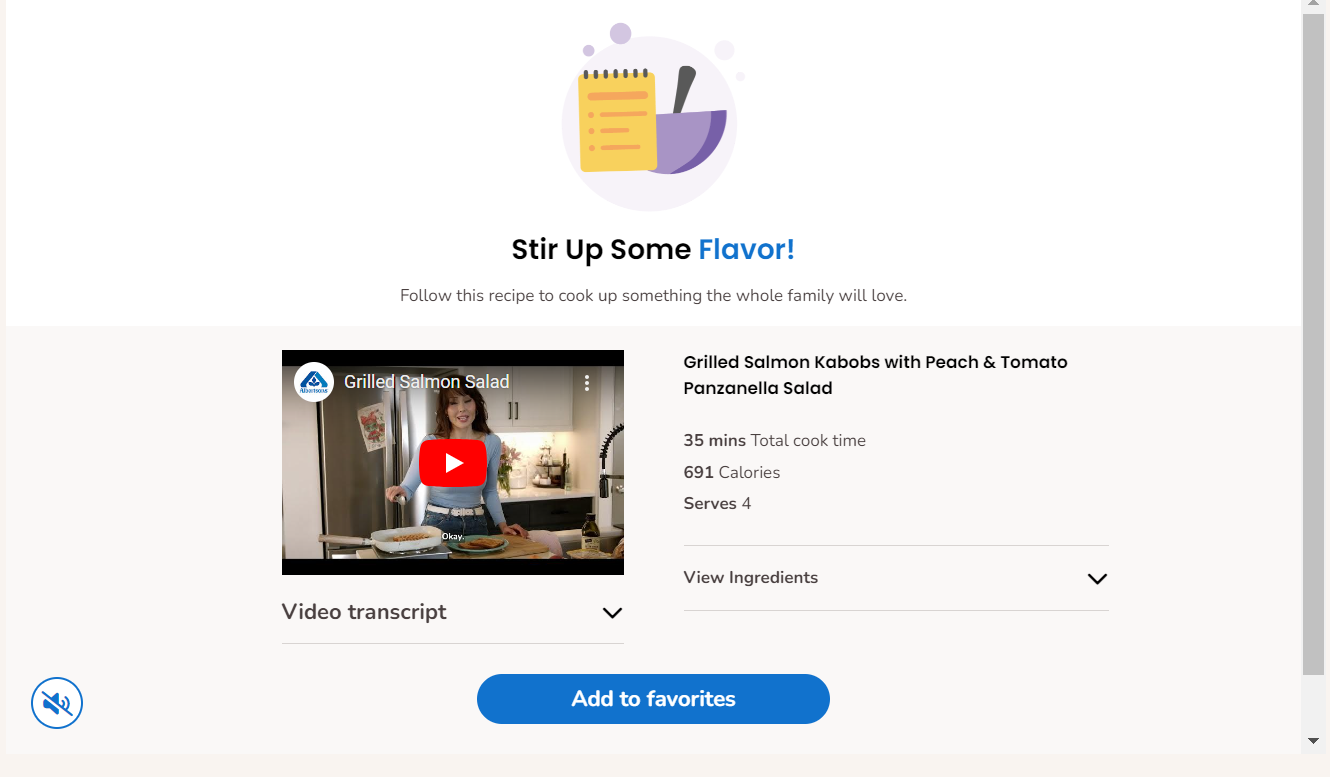
Task: Expand the Video transcript chevron arrow
Action: (x=612, y=613)
